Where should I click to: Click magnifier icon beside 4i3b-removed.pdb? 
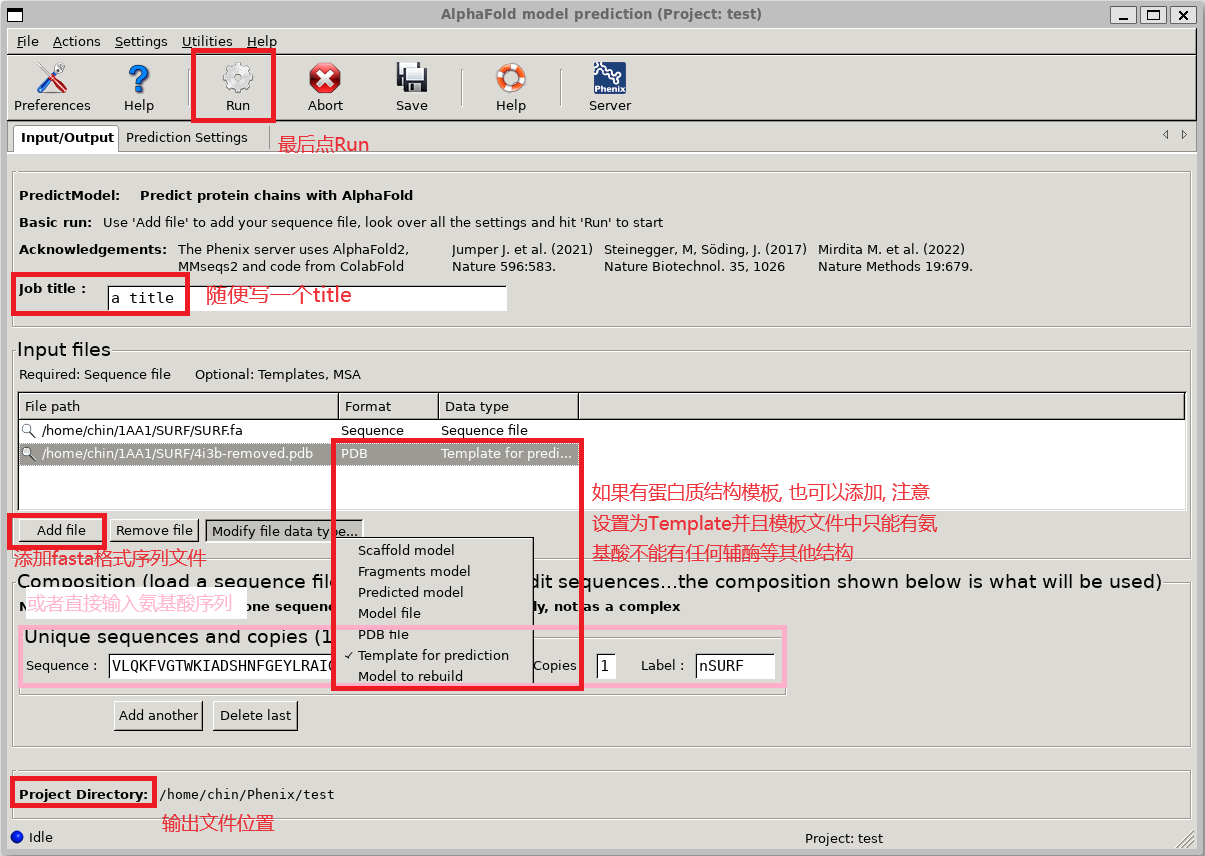(28, 453)
